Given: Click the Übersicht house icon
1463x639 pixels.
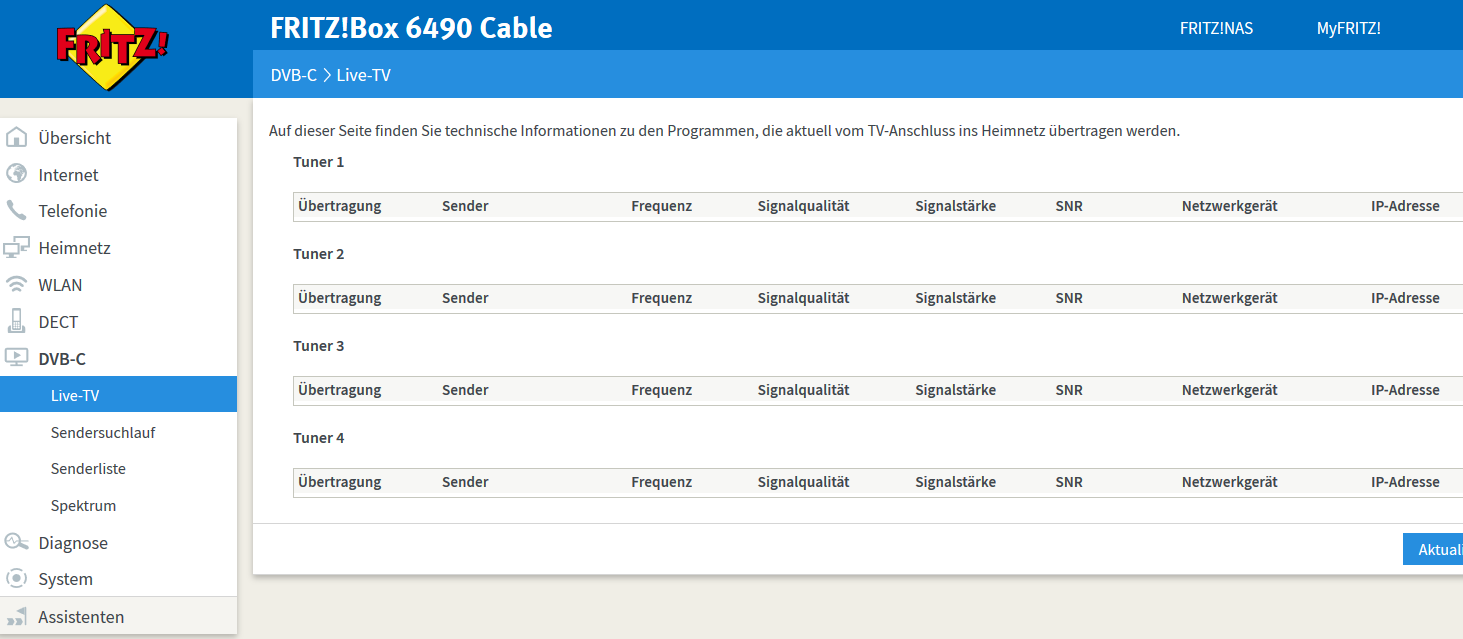Looking at the screenshot, I should [16, 138].
